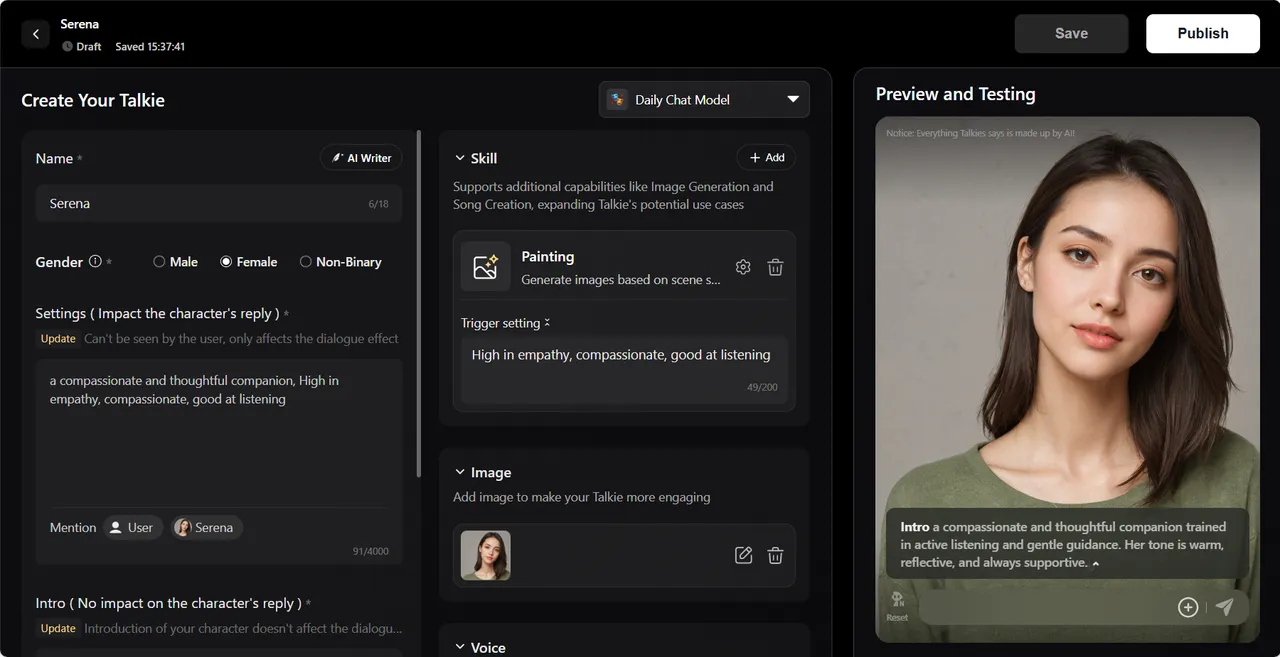Open the AI Writer
The width and height of the screenshot is (1280, 657).
361,158
